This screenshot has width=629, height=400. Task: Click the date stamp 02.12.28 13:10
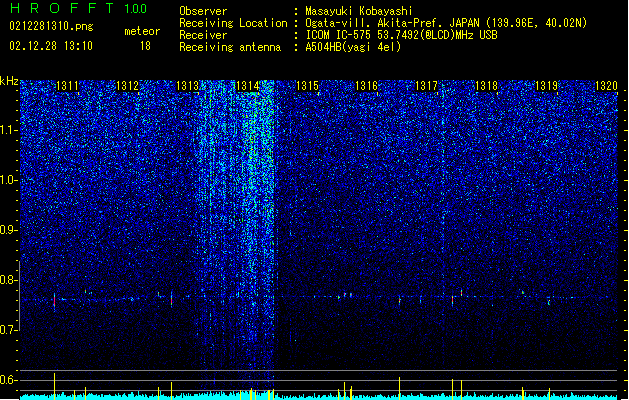[51, 46]
